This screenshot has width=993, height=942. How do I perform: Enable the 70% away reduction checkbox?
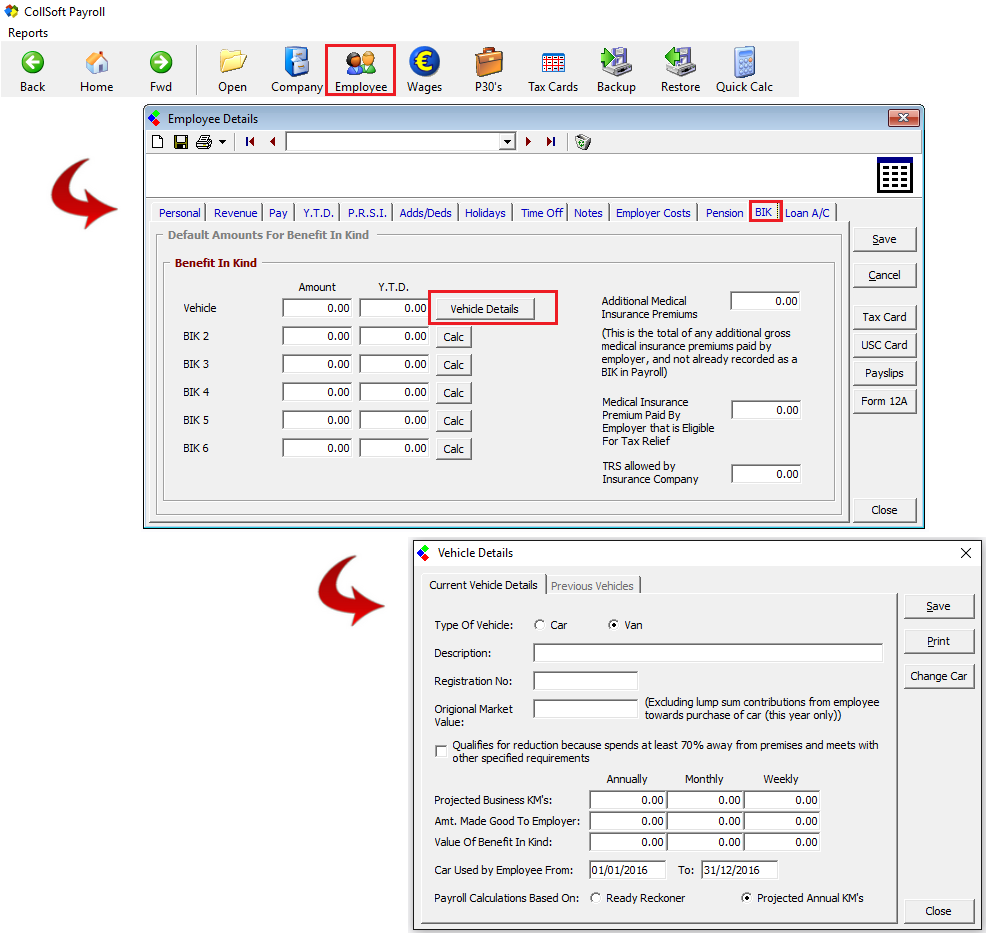(x=441, y=751)
